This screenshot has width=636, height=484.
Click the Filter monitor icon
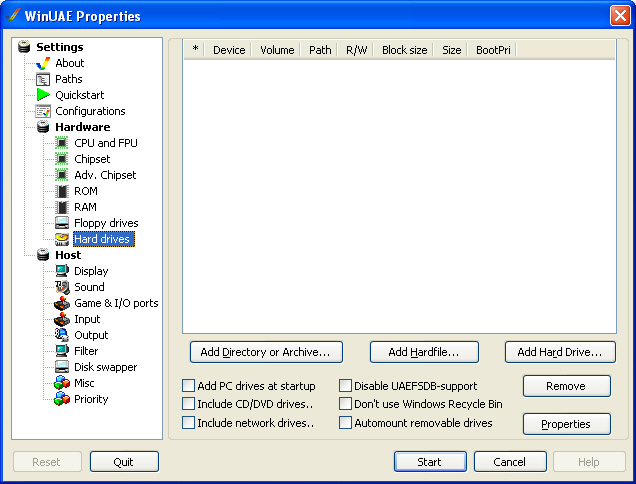tap(62, 351)
